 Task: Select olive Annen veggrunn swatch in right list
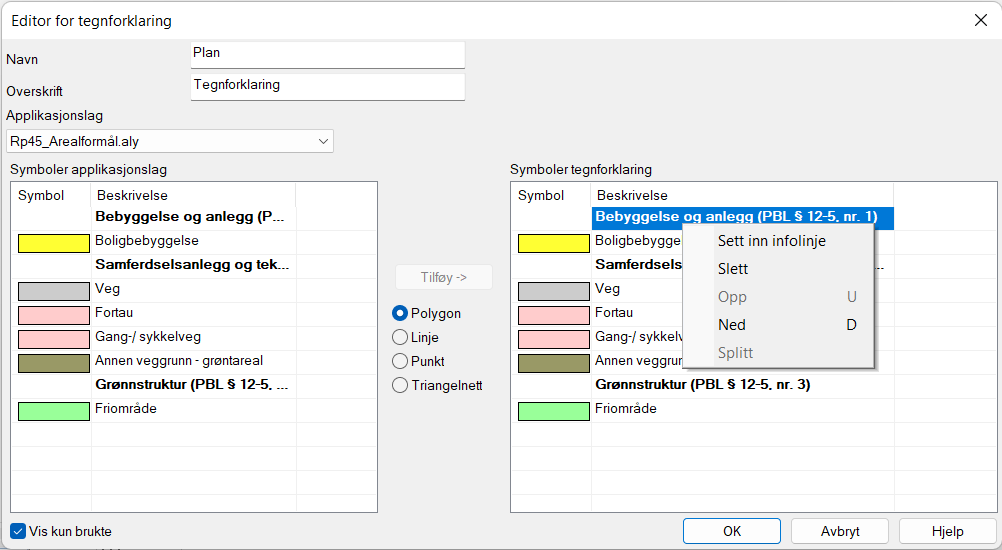[x=553, y=362]
